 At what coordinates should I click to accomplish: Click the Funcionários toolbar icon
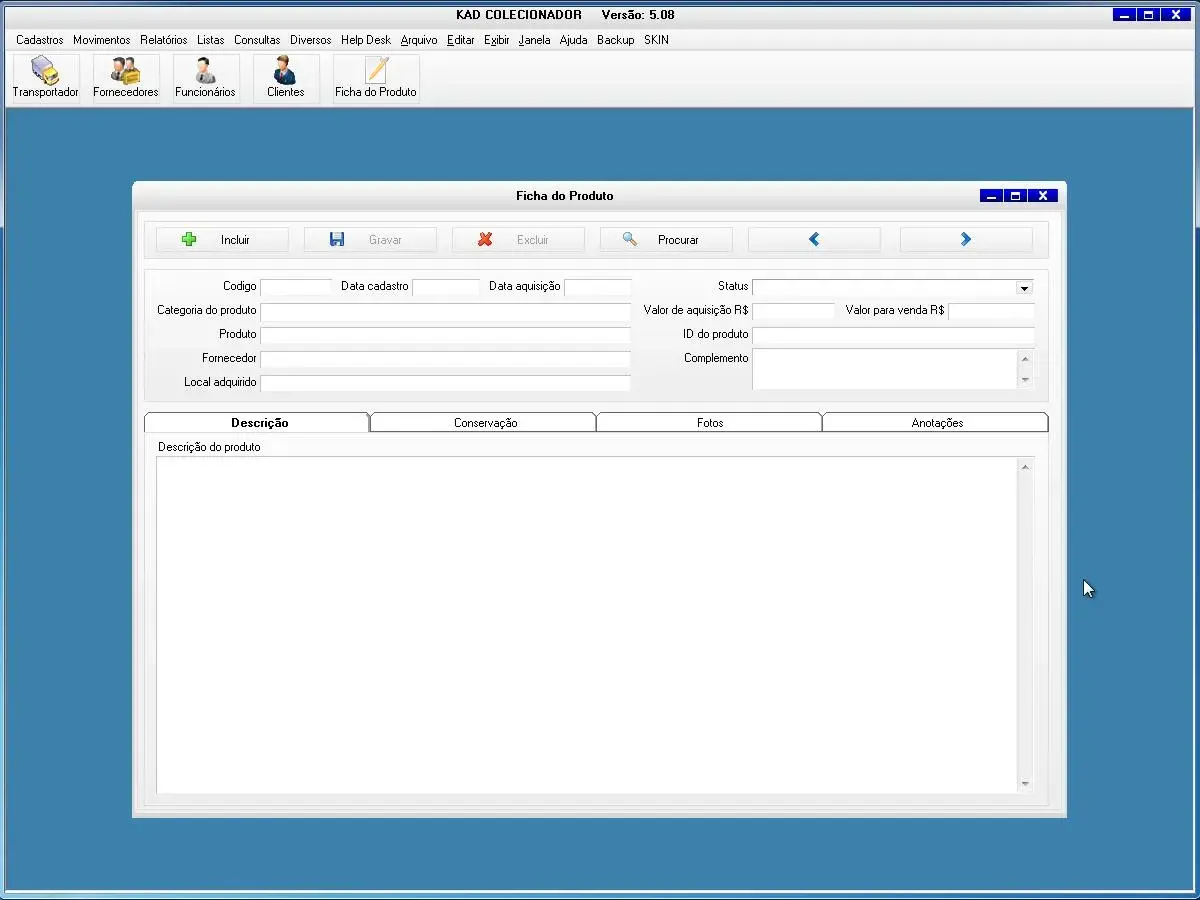pyautogui.click(x=205, y=78)
